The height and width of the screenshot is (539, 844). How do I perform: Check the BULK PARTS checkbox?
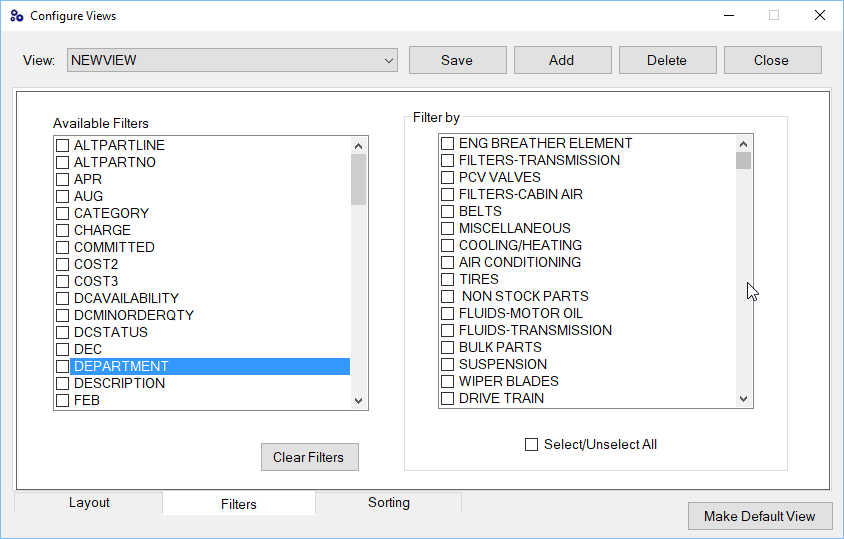click(447, 347)
